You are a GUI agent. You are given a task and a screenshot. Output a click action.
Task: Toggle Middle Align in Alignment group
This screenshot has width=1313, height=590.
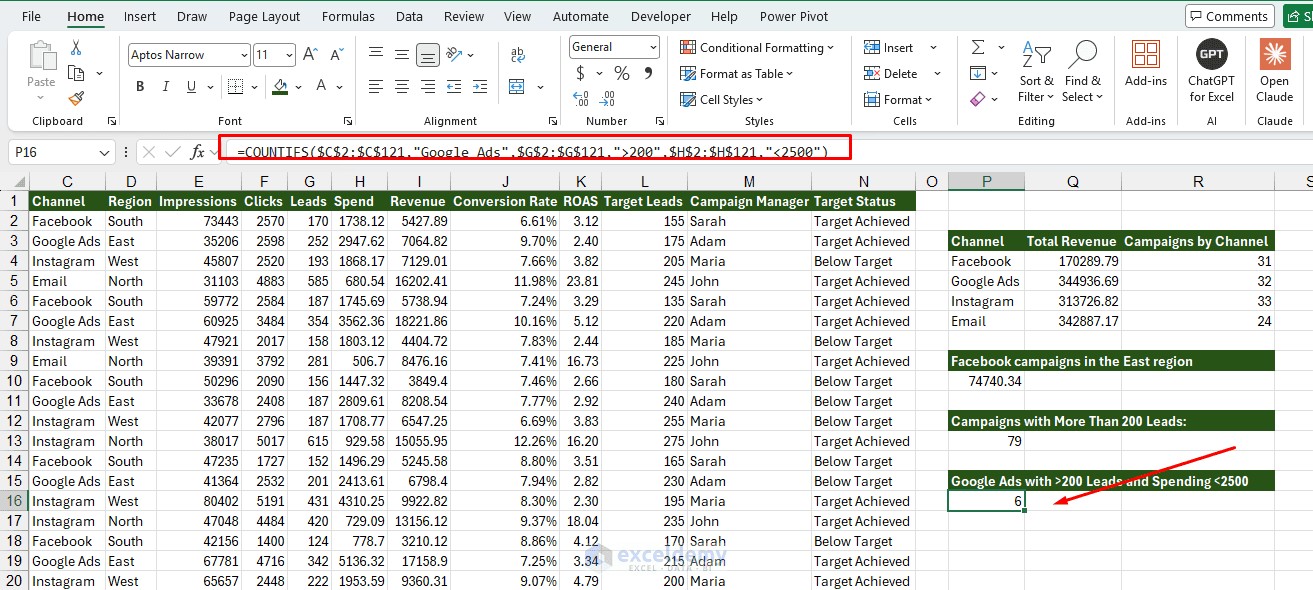coord(401,55)
